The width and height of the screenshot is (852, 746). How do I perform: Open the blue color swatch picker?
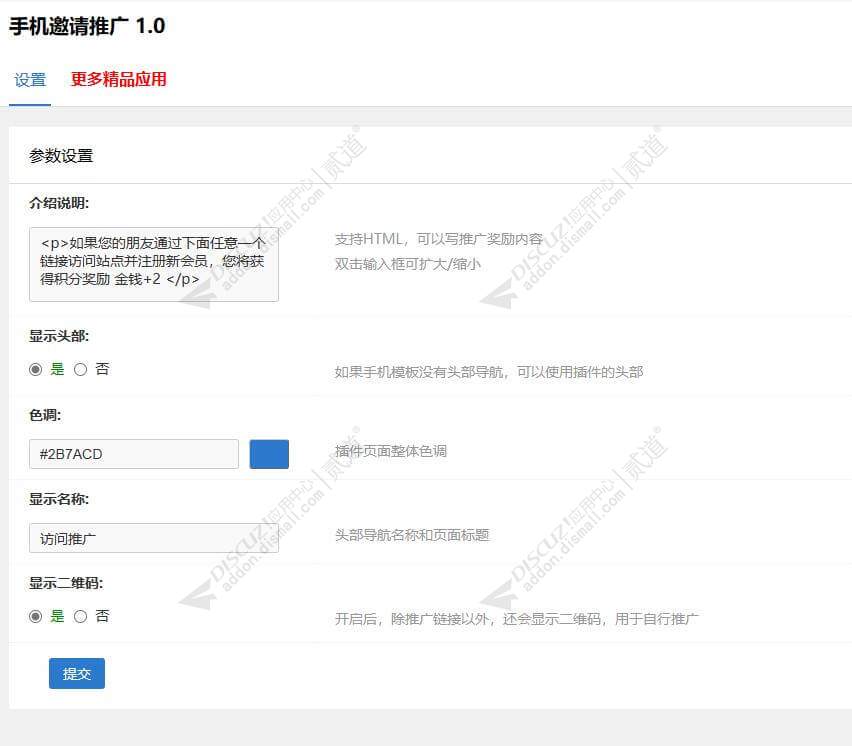click(269, 454)
